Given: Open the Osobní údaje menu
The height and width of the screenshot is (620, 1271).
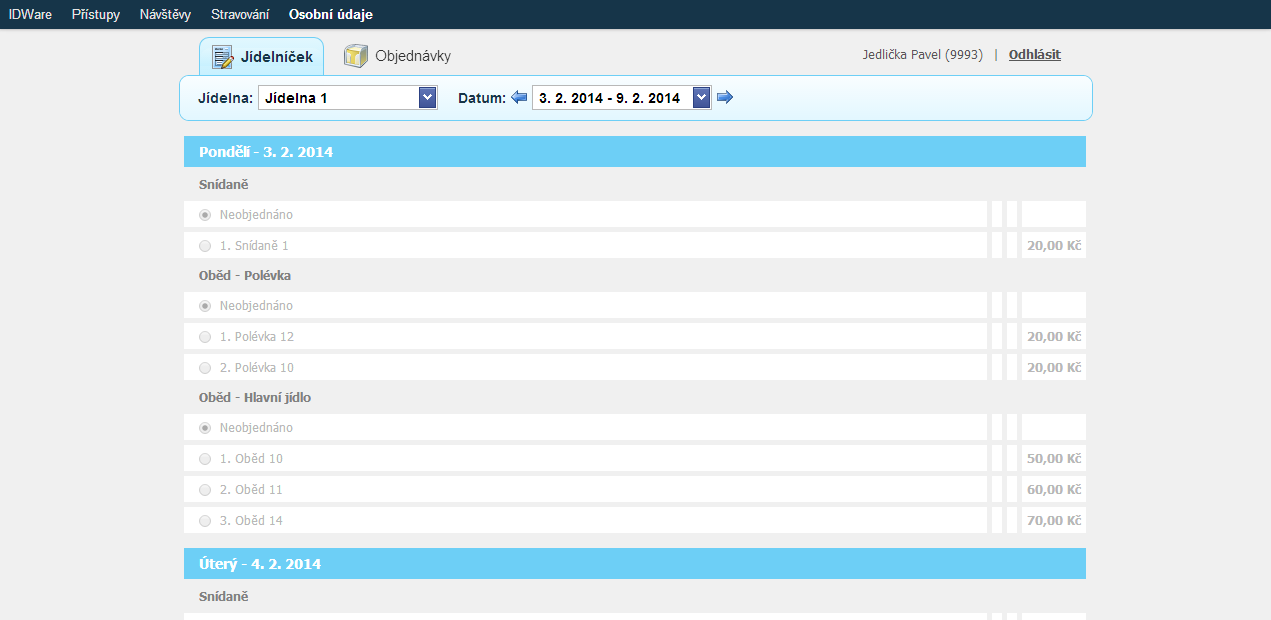Looking at the screenshot, I should click(330, 15).
